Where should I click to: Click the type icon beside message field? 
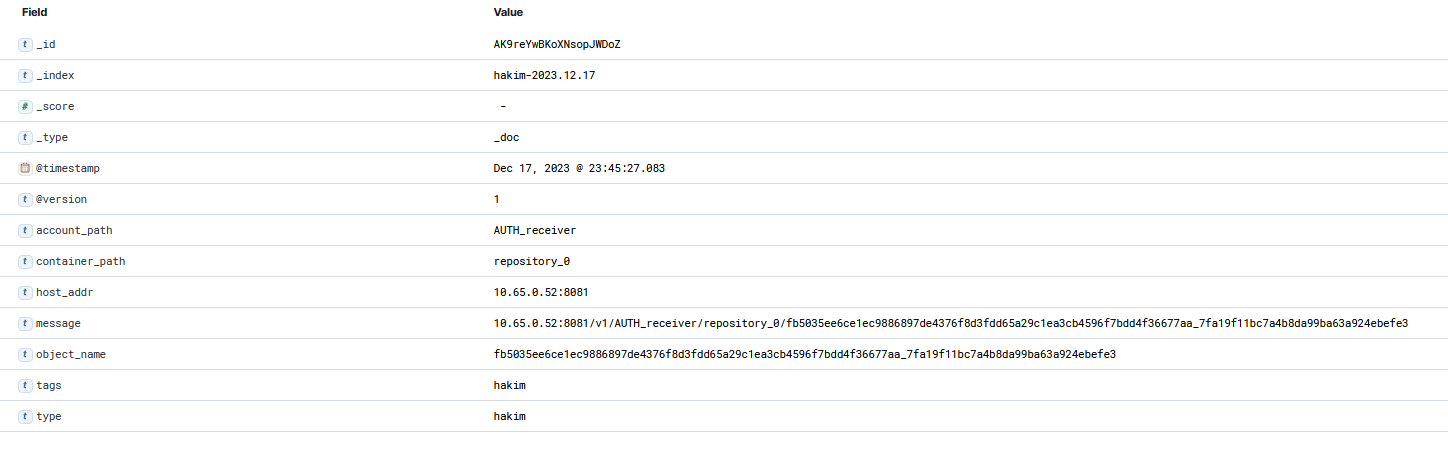25,324
